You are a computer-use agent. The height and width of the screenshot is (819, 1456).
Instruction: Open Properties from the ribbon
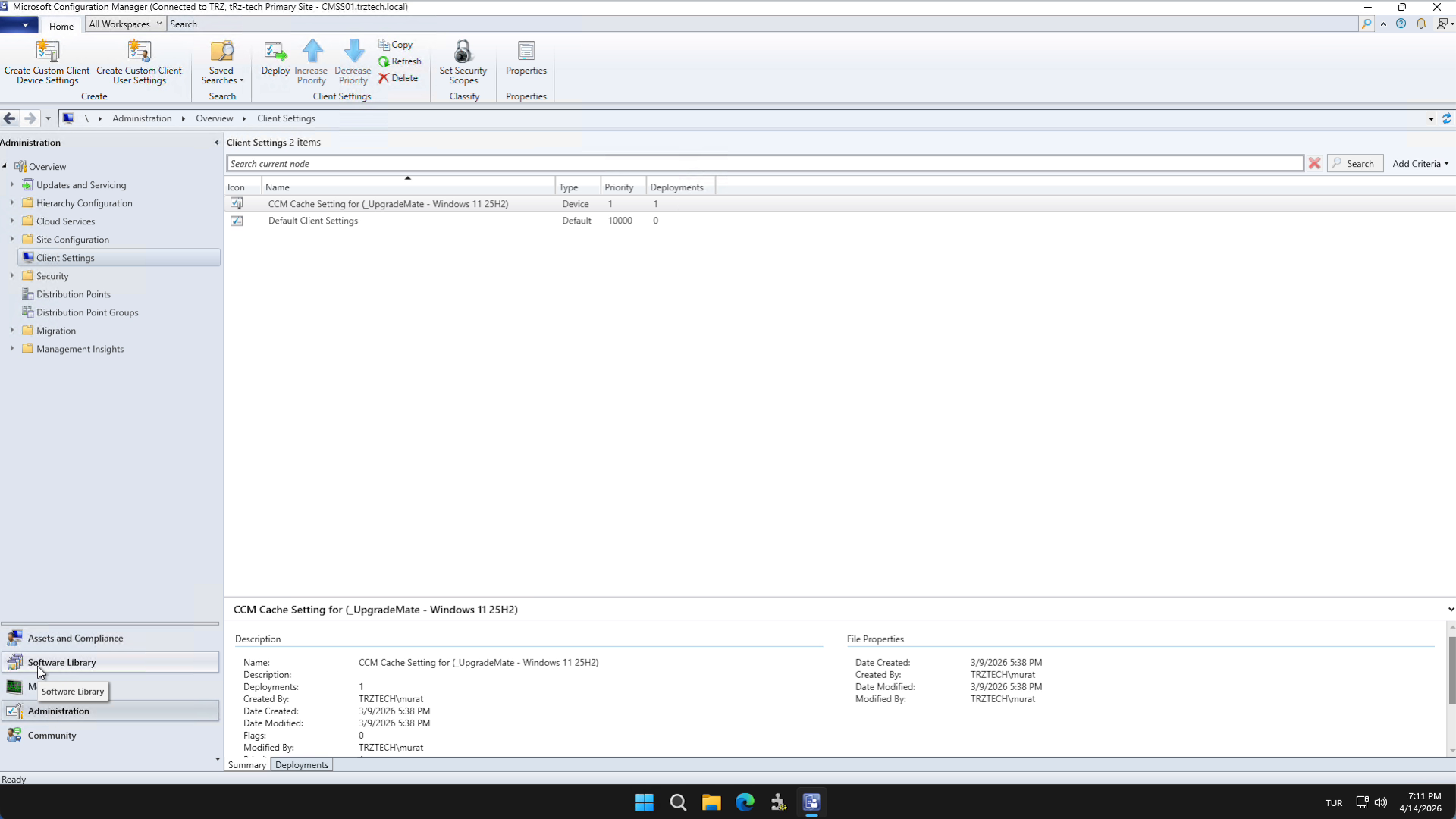(526, 58)
